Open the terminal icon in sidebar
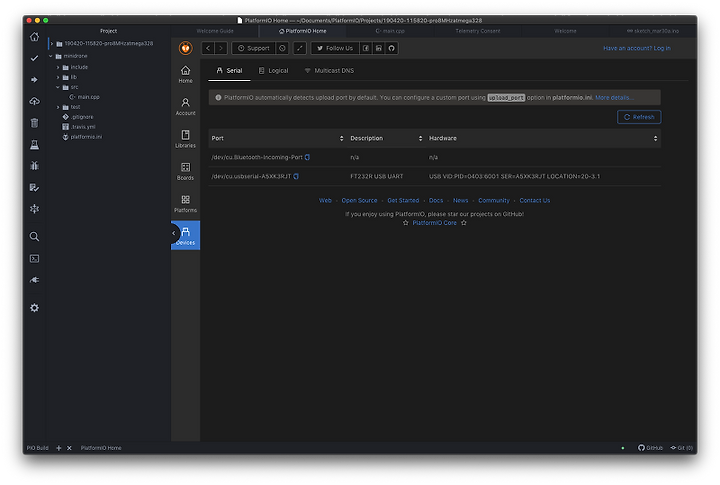The width and height of the screenshot is (720, 485). pos(34,259)
